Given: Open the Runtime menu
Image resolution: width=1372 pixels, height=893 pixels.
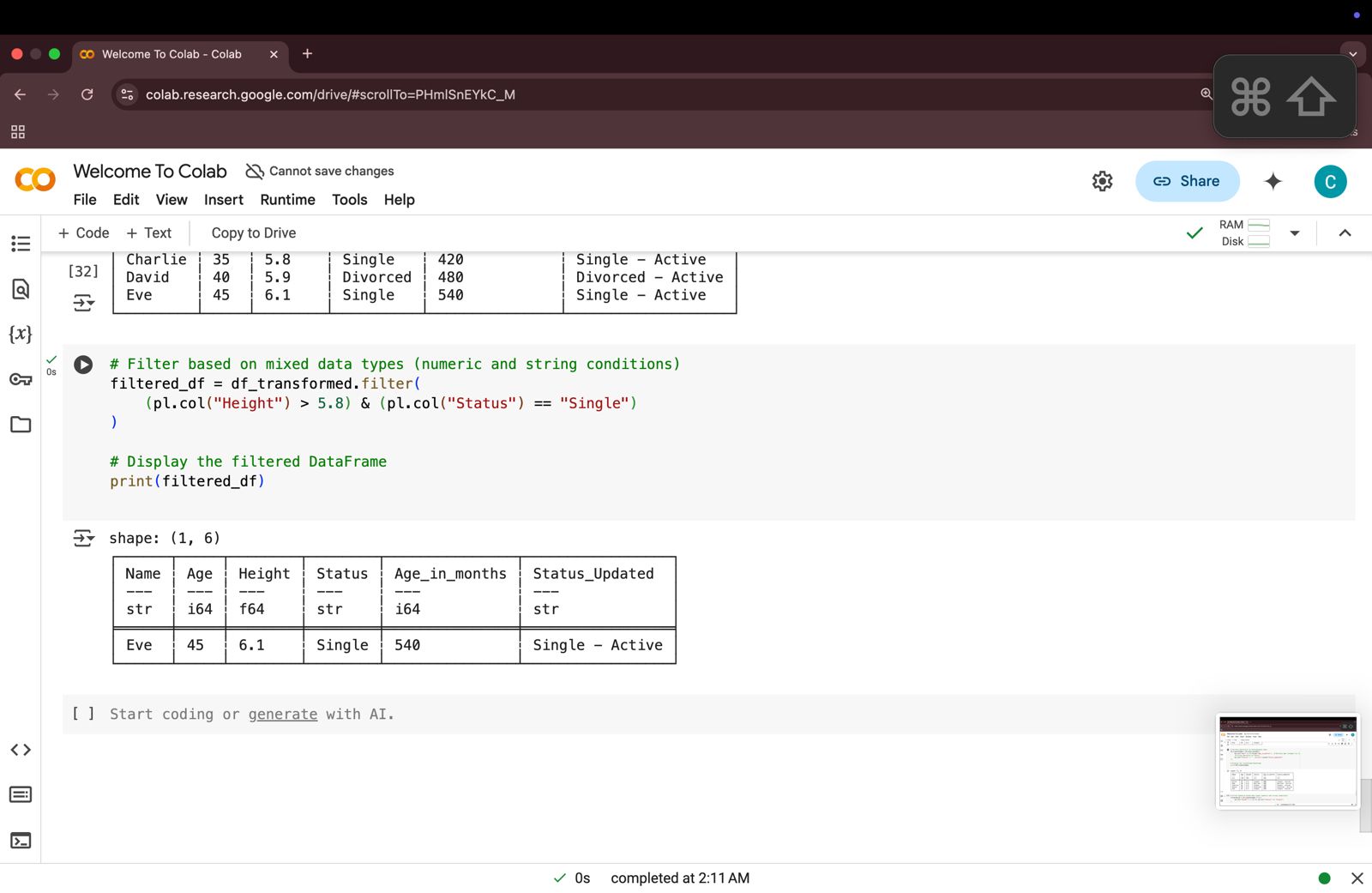Looking at the screenshot, I should tap(288, 200).
